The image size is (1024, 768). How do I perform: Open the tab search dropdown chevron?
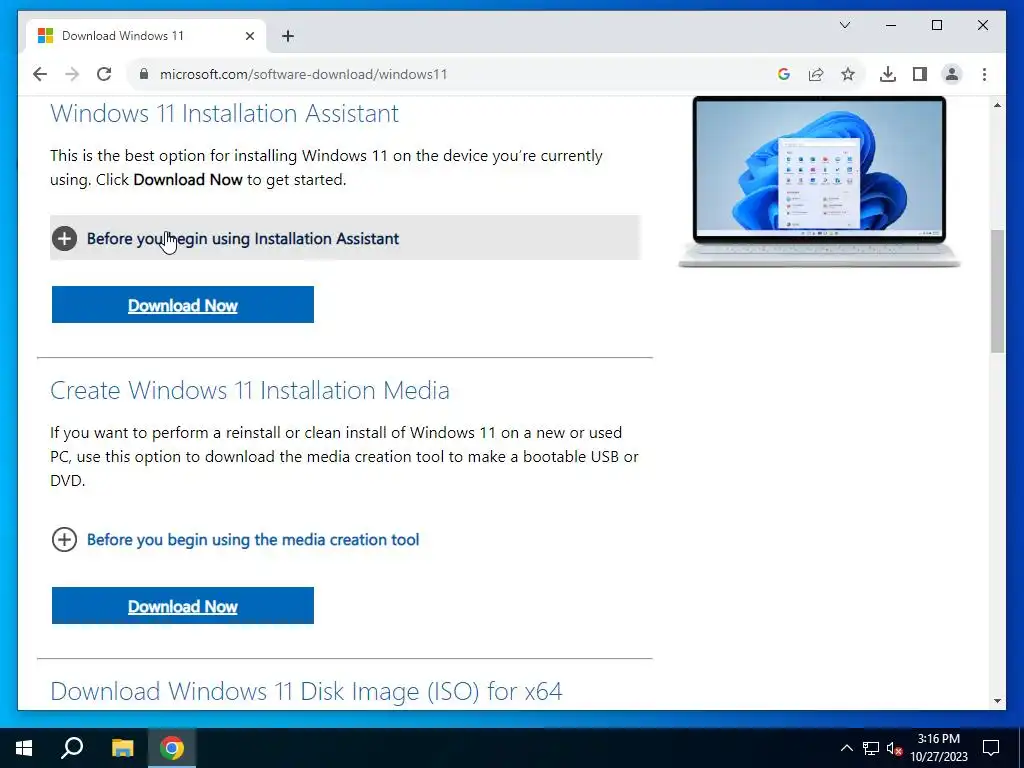tap(844, 25)
